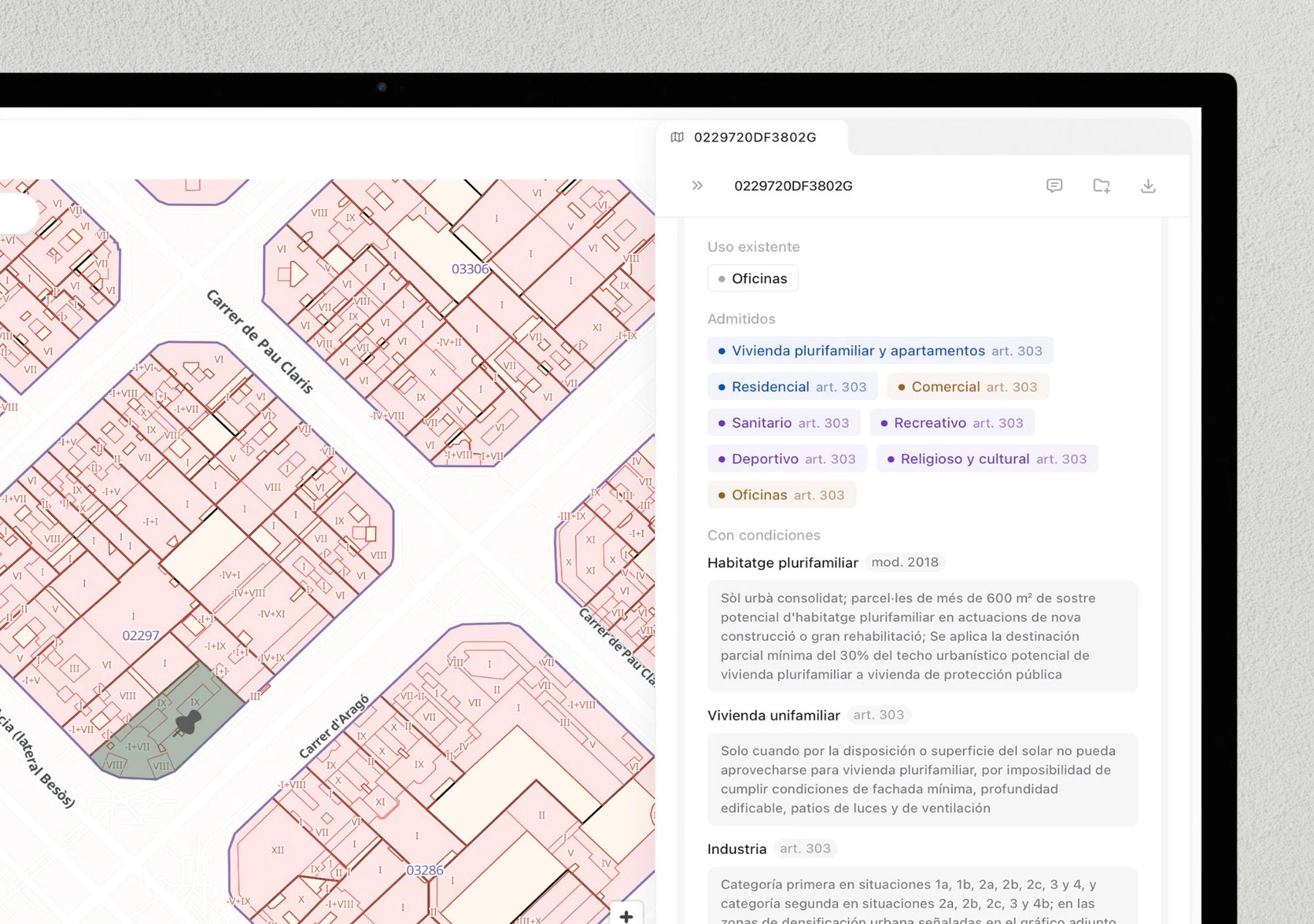Click block label 03306 on map
1314x924 pixels.
pyautogui.click(x=470, y=269)
